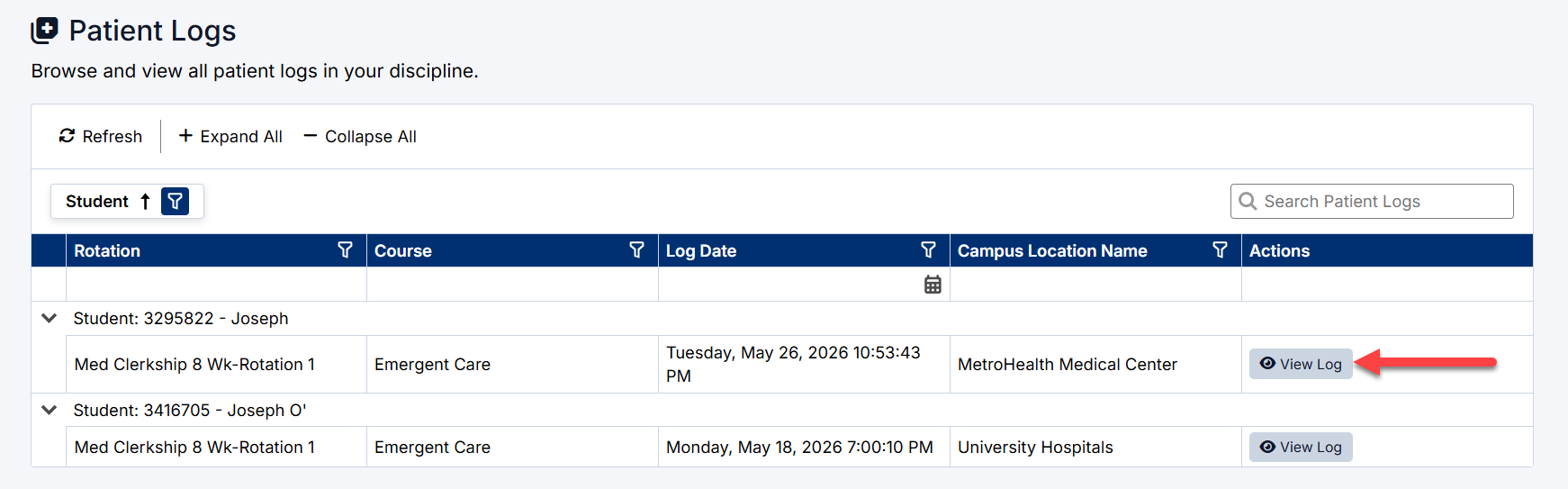Click Expand All in the toolbar
Image resolution: width=1568 pixels, height=489 pixels.
(230, 136)
